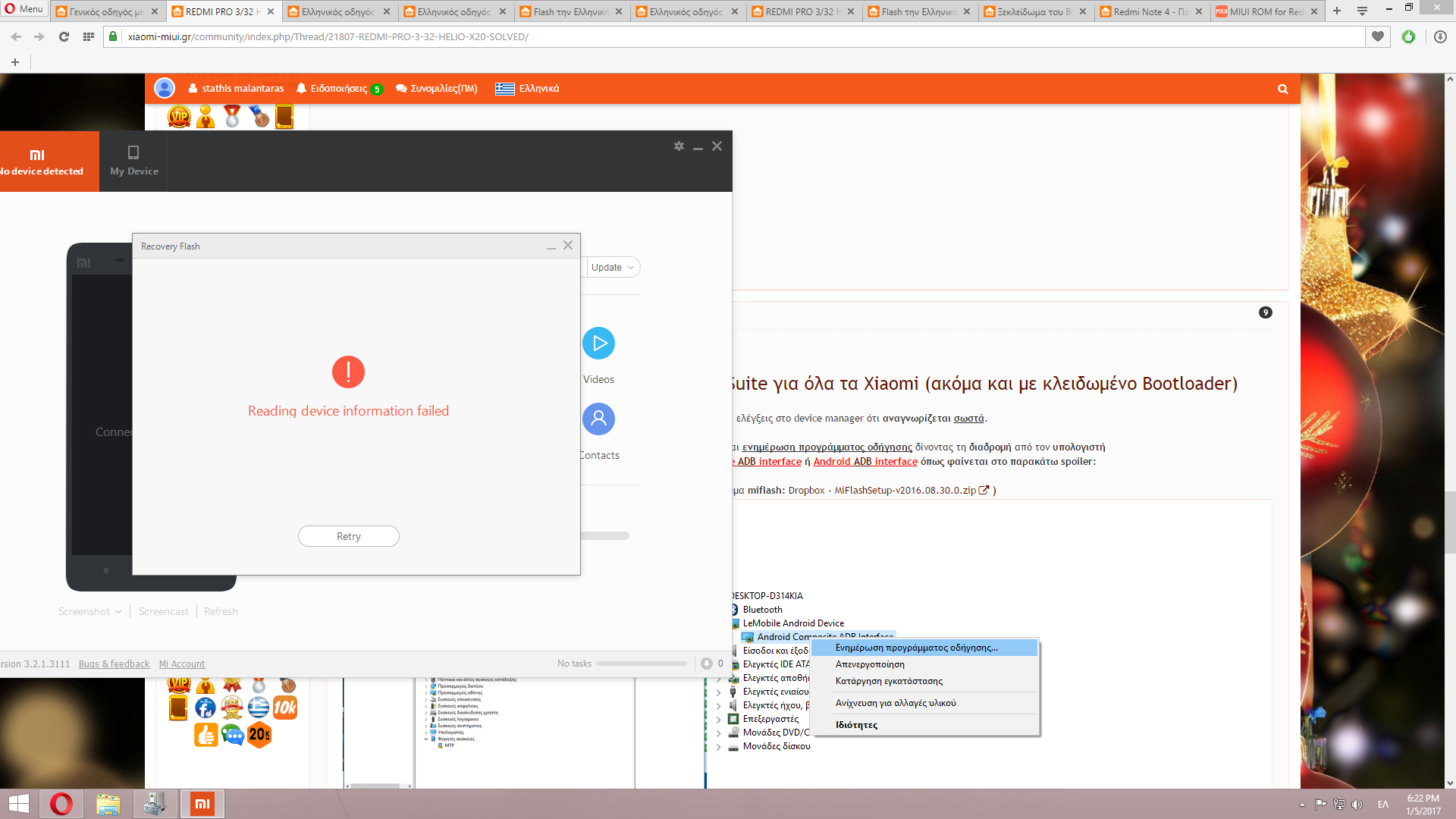
Task: Click the browser address bar URL
Action: (328, 36)
